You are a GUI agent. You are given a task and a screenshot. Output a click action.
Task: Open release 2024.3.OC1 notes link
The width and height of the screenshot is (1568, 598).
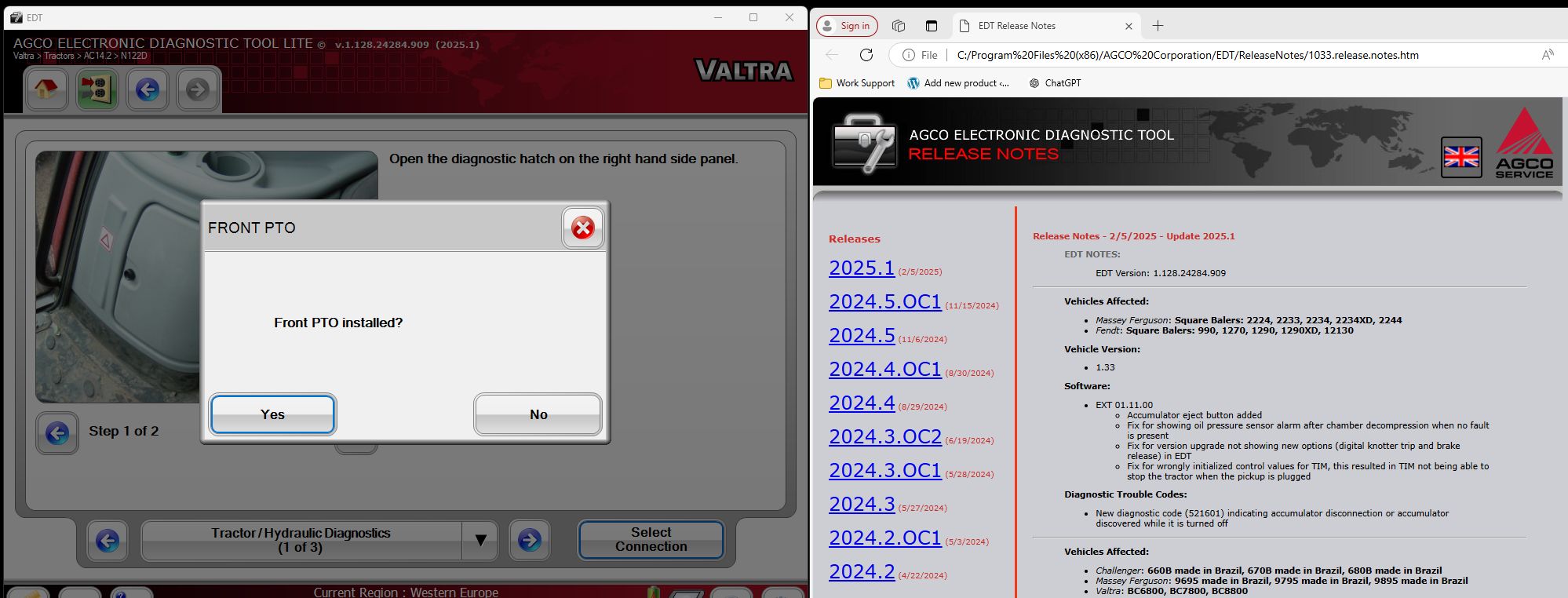(x=885, y=471)
